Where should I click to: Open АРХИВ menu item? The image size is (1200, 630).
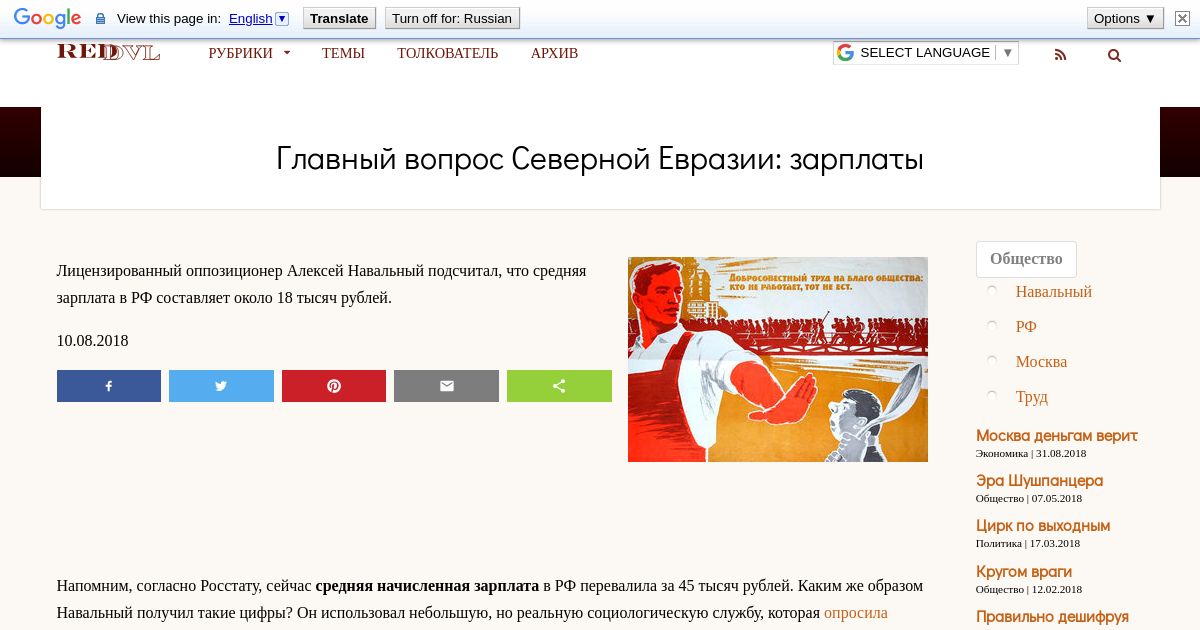554,53
